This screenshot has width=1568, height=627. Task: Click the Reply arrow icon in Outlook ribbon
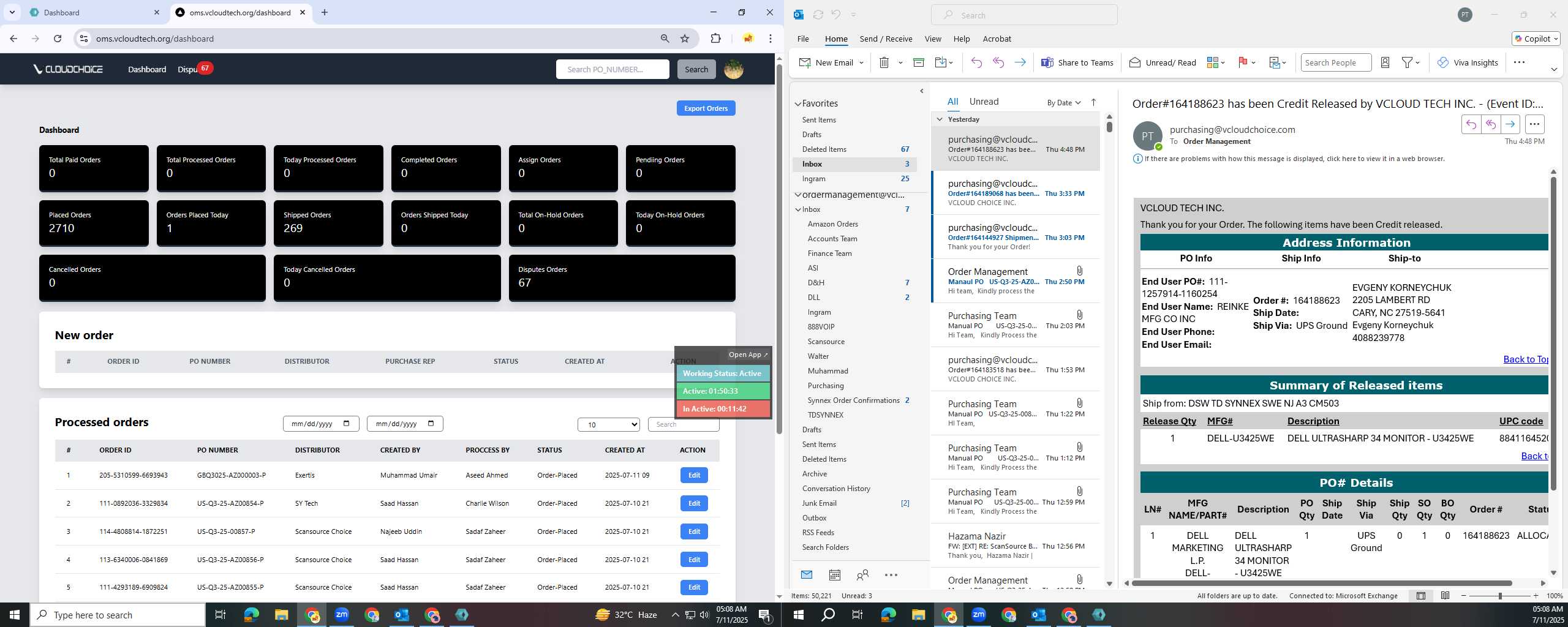976,62
